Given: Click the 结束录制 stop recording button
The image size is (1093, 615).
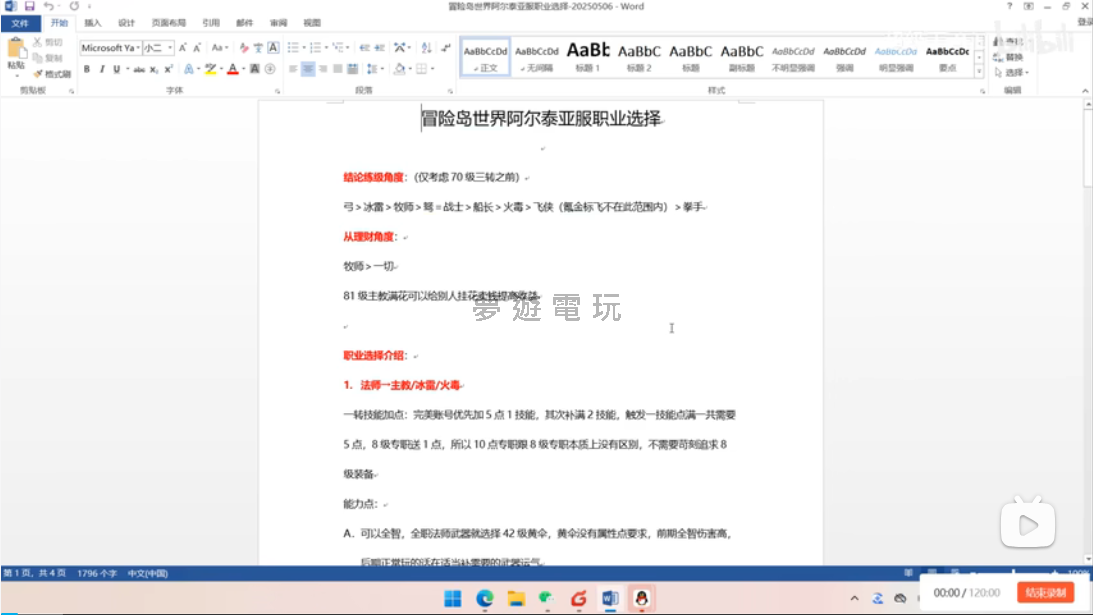Looking at the screenshot, I should point(1045,593).
